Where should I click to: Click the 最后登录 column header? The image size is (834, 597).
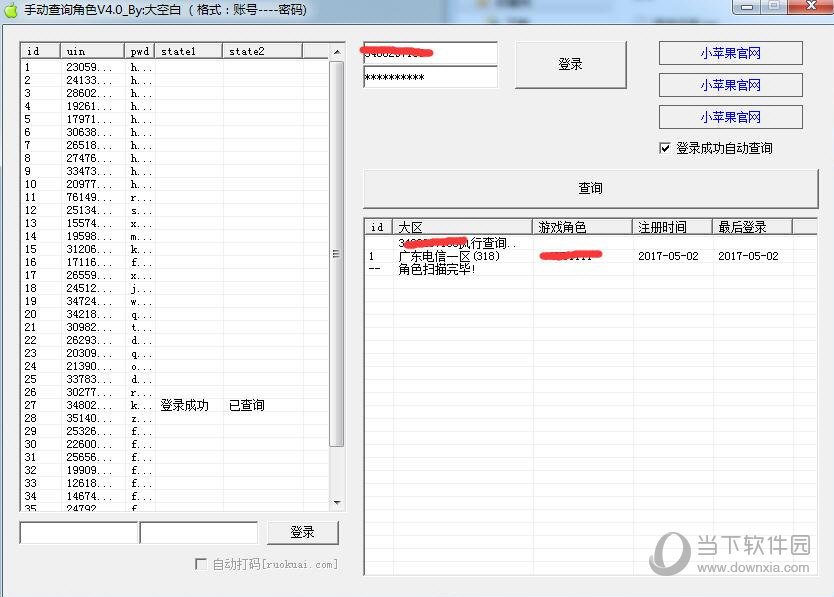point(752,227)
